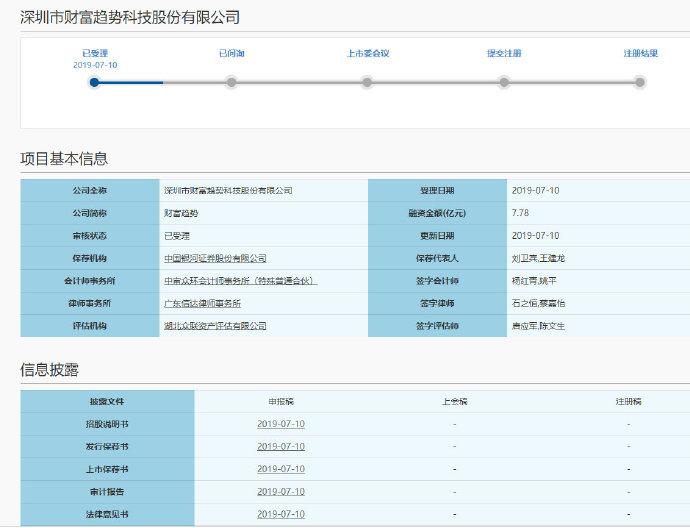Click the 融资金额(亿元) label cell

[x=437, y=213]
